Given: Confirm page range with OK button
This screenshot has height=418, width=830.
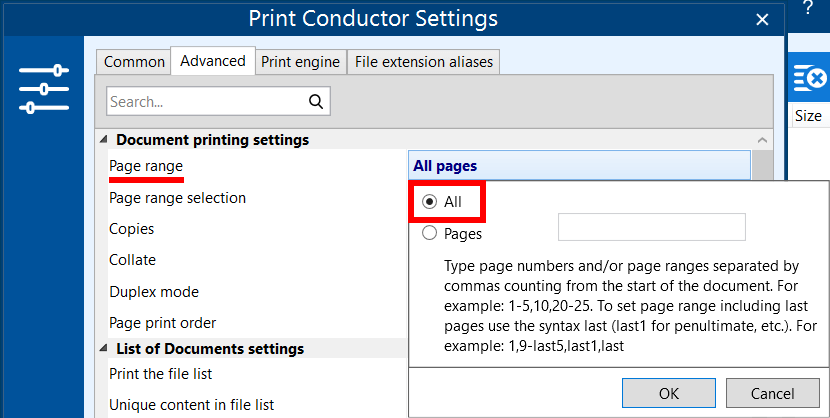Looking at the screenshot, I should coord(669,393).
